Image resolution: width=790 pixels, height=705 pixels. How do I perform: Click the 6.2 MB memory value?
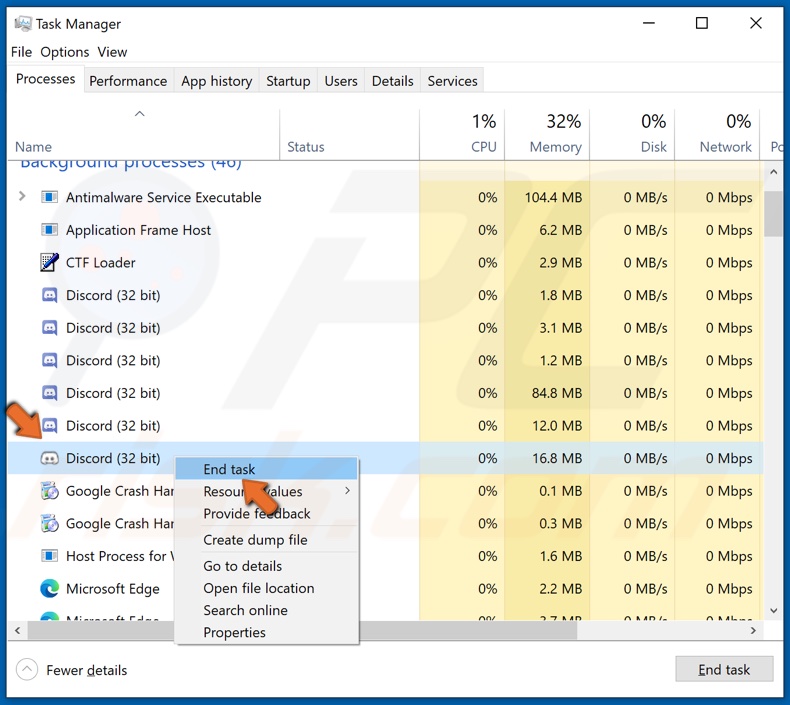pos(561,230)
